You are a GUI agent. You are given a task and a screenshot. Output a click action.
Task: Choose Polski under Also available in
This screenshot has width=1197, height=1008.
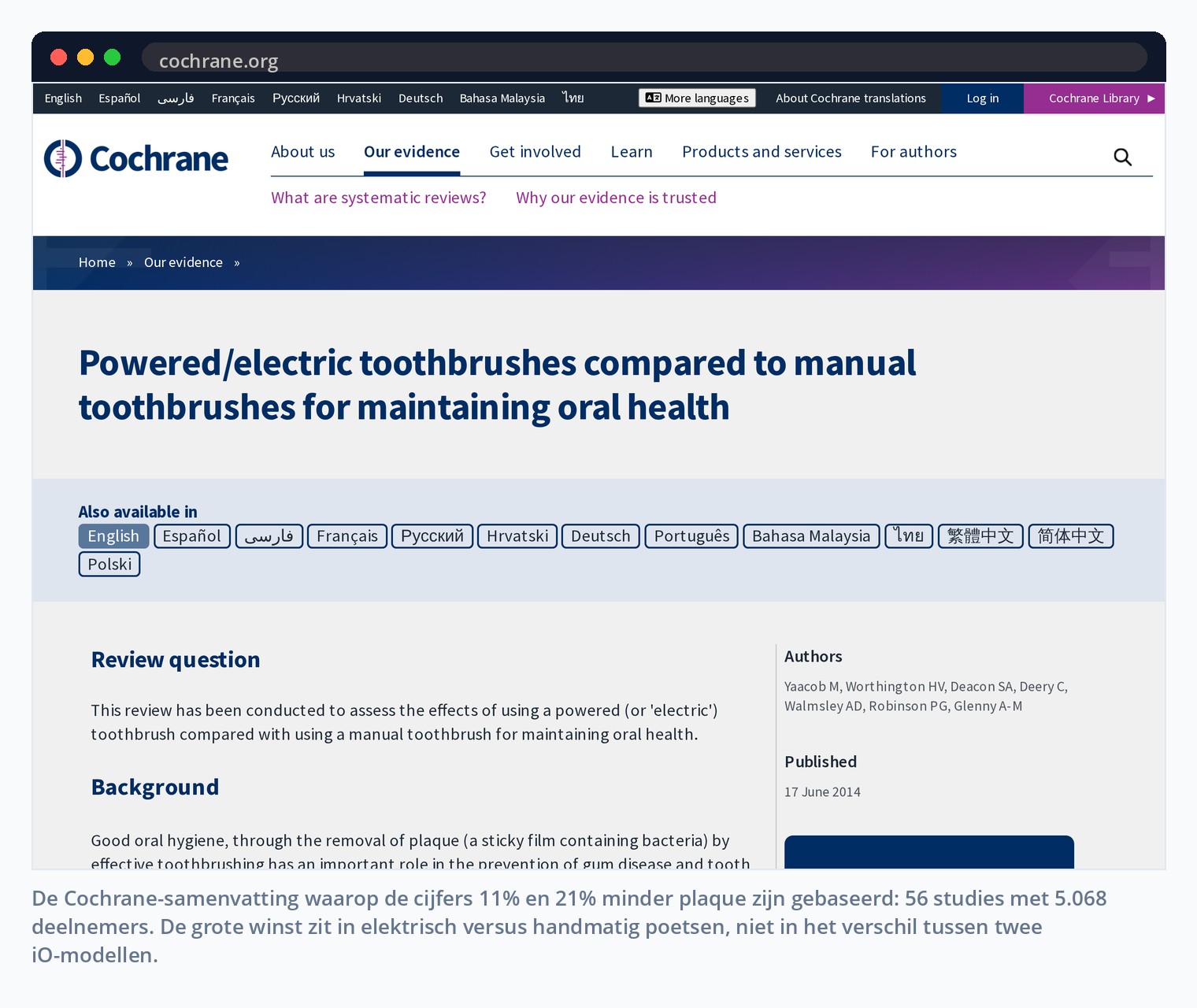[x=109, y=565]
